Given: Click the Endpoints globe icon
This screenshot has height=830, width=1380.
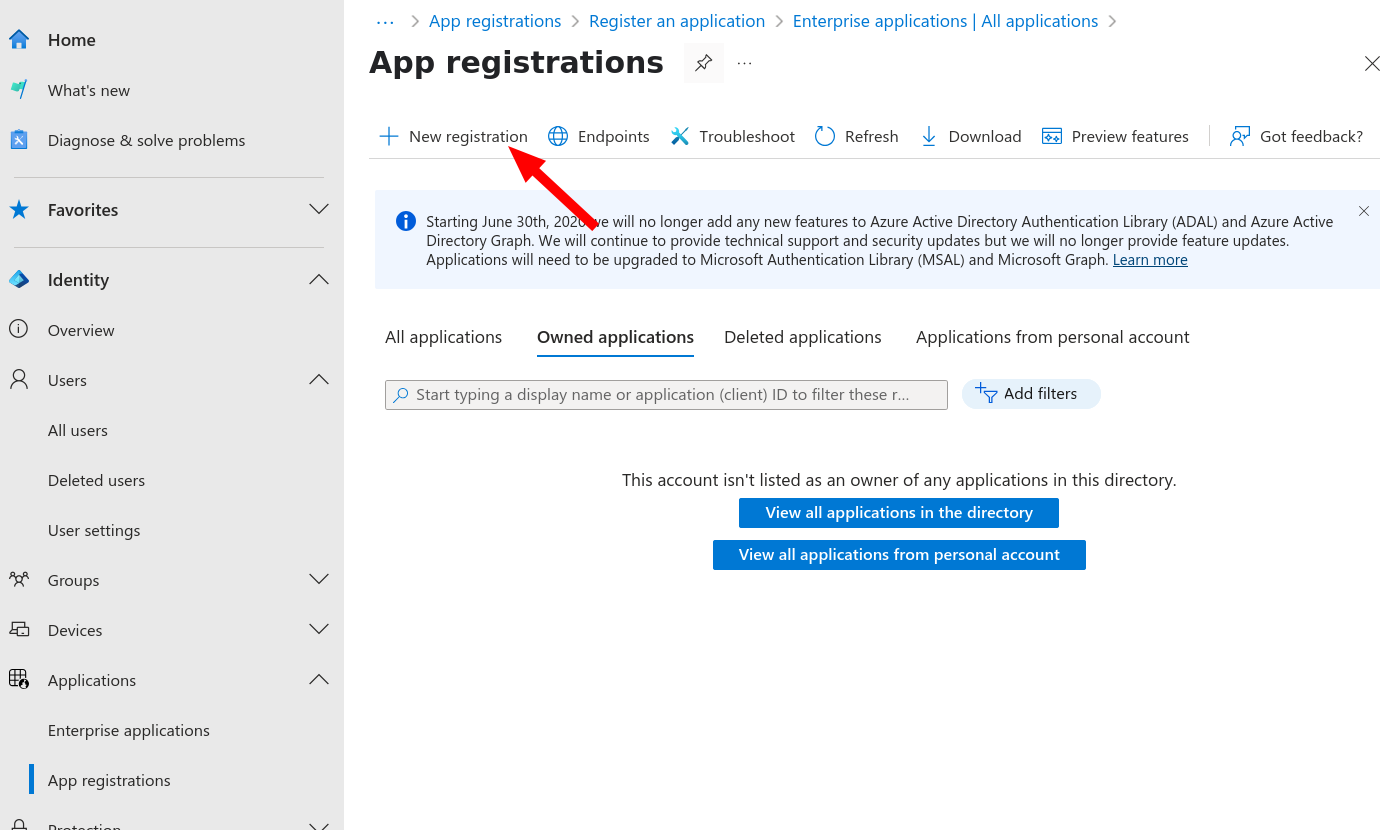Looking at the screenshot, I should 558,137.
